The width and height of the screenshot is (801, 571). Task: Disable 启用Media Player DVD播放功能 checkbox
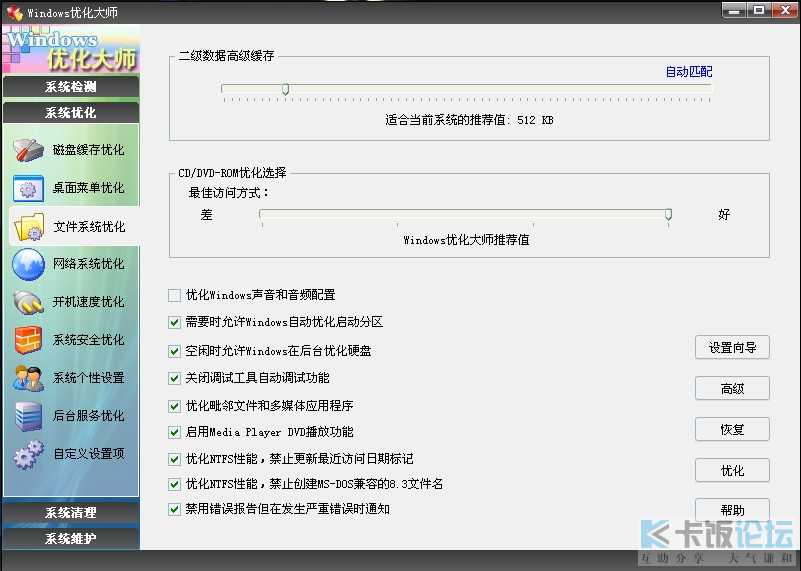[x=174, y=432]
